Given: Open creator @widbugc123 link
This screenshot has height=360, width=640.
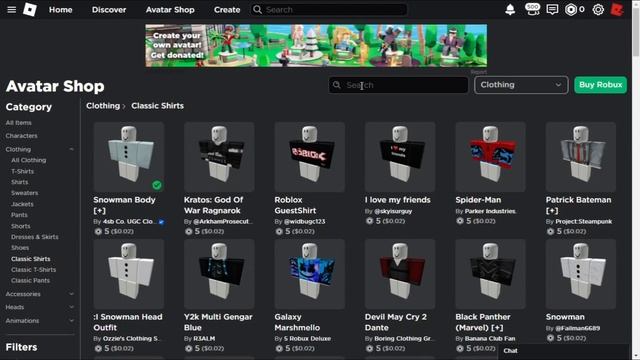Looking at the screenshot, I should click(x=304, y=222).
